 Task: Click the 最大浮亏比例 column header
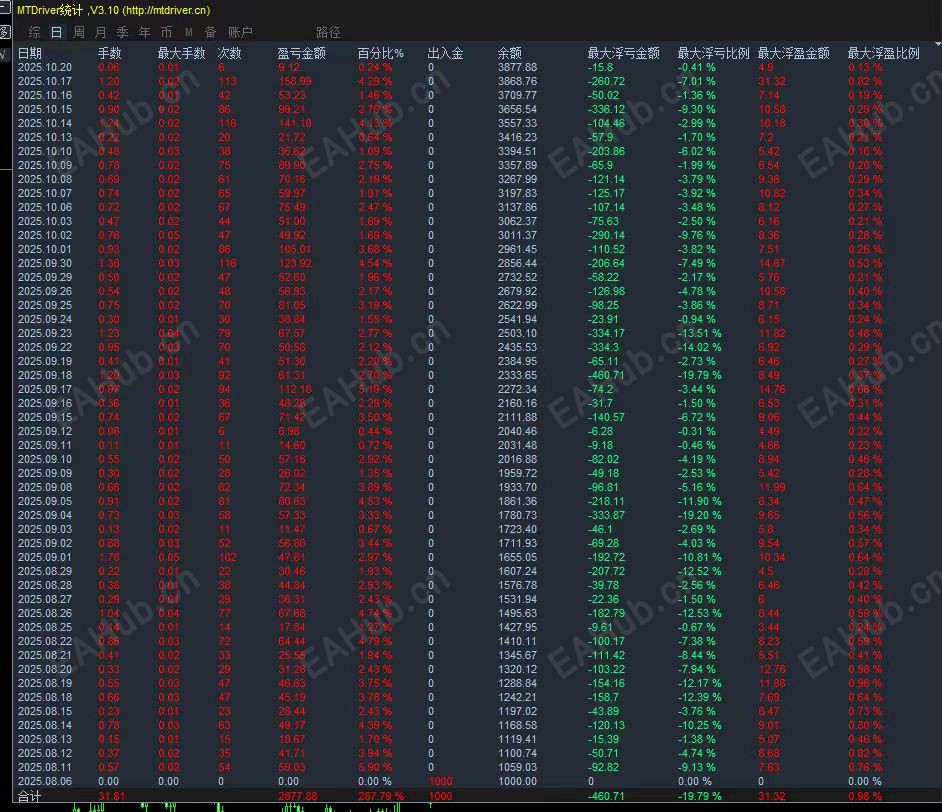click(x=714, y=53)
